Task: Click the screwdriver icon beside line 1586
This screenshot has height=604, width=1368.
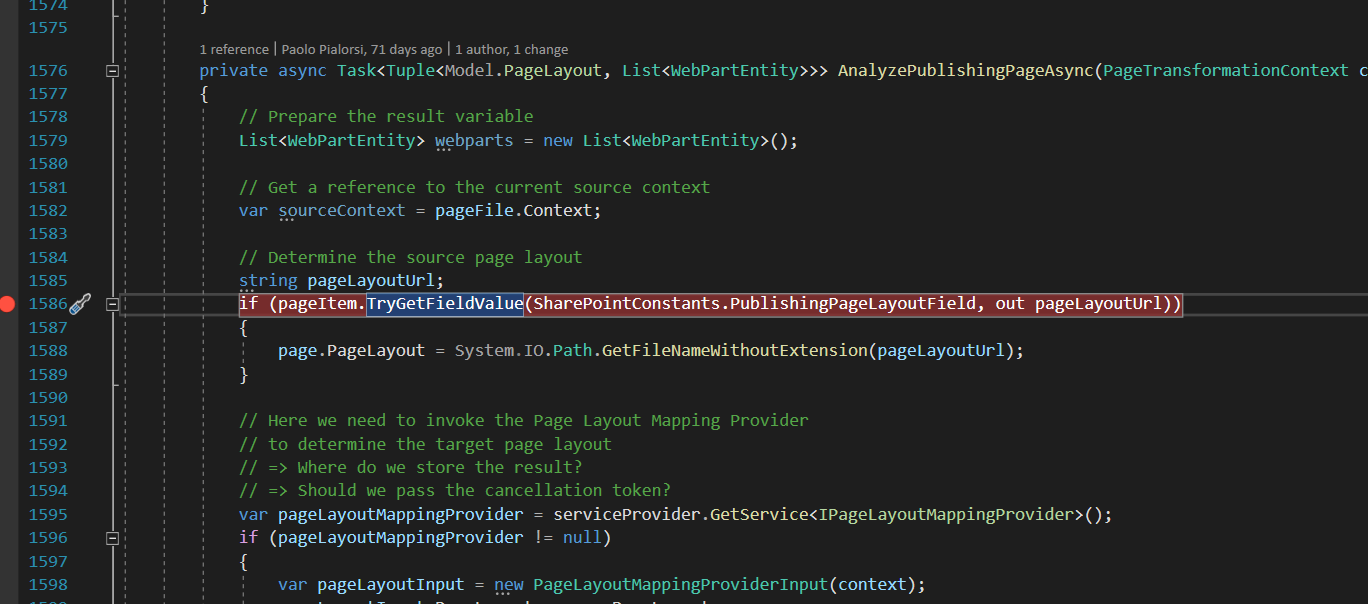Action: (82, 302)
